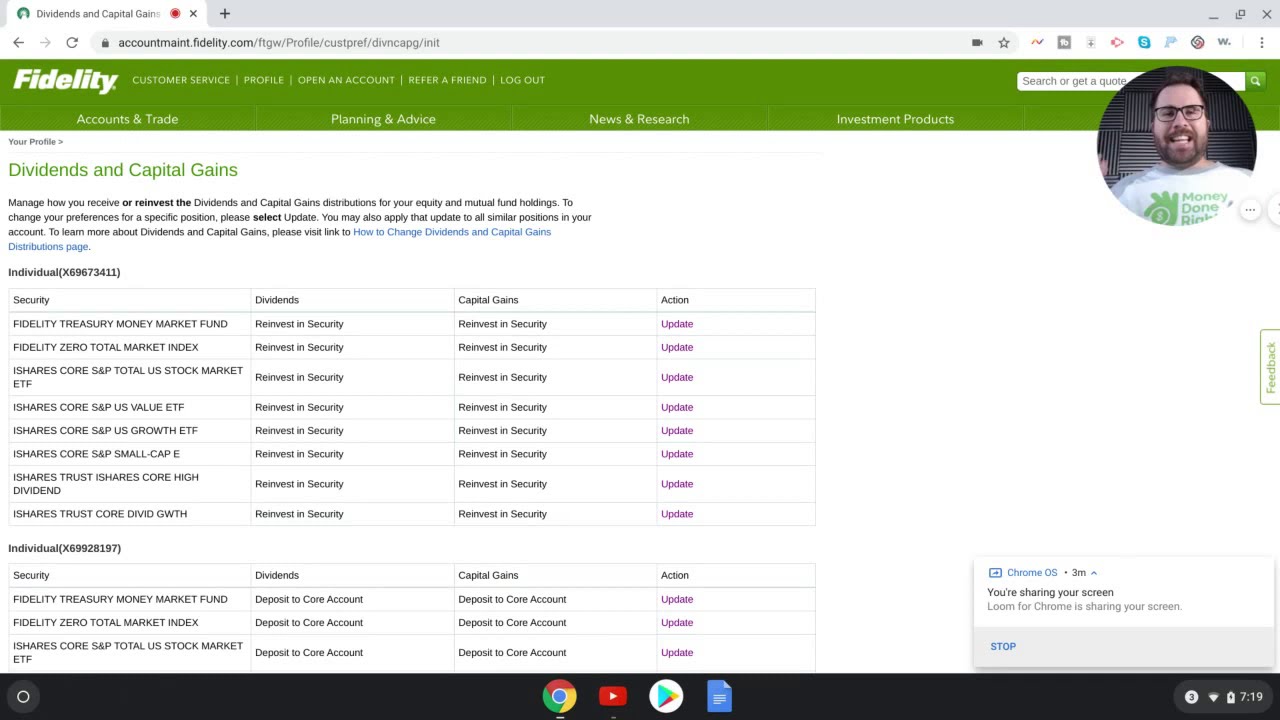1280x720 pixels.
Task: Close the Dividends and Capital Gains tab
Action: [x=193, y=14]
